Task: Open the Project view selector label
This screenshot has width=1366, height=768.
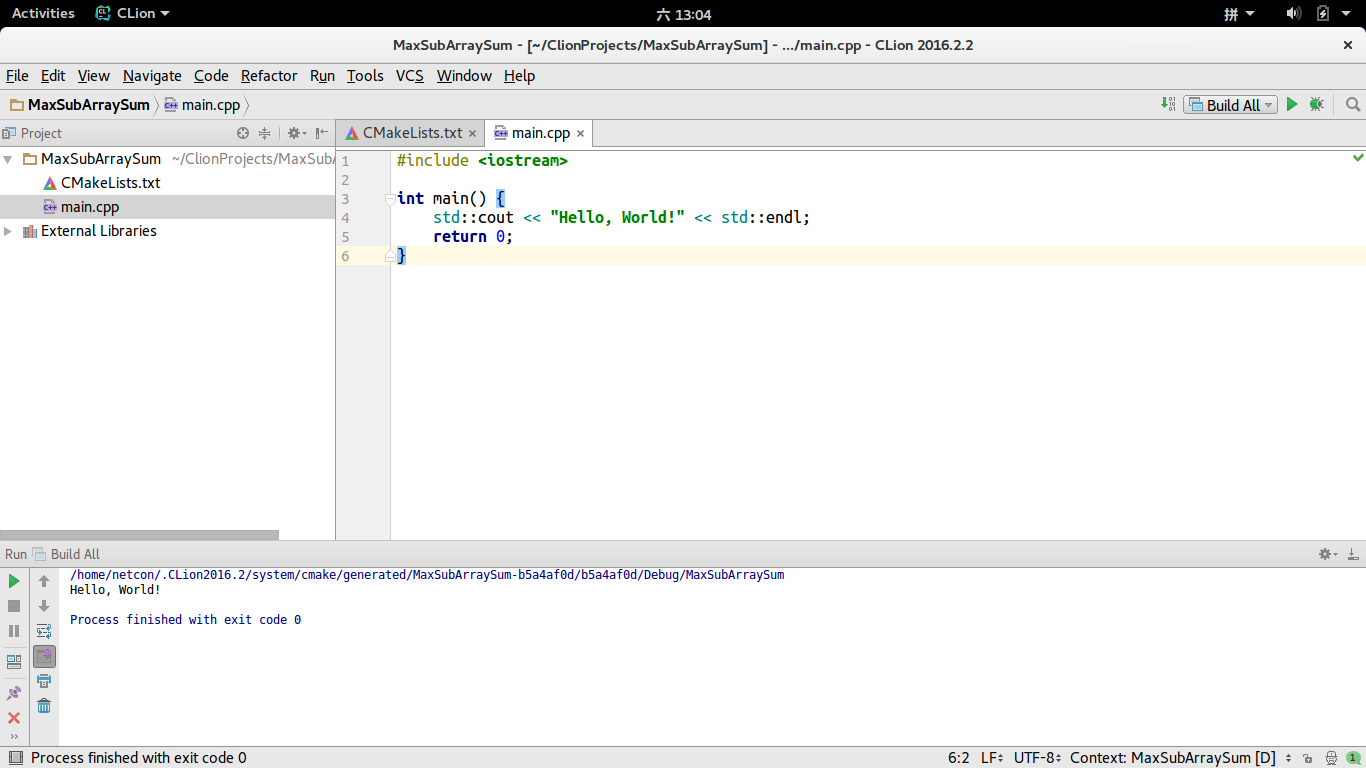Action: pos(41,133)
